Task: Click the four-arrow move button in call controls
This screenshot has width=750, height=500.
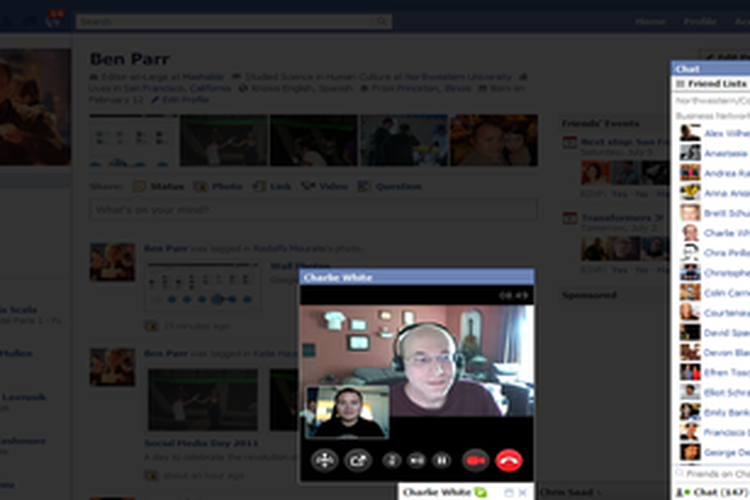Action: [325, 461]
